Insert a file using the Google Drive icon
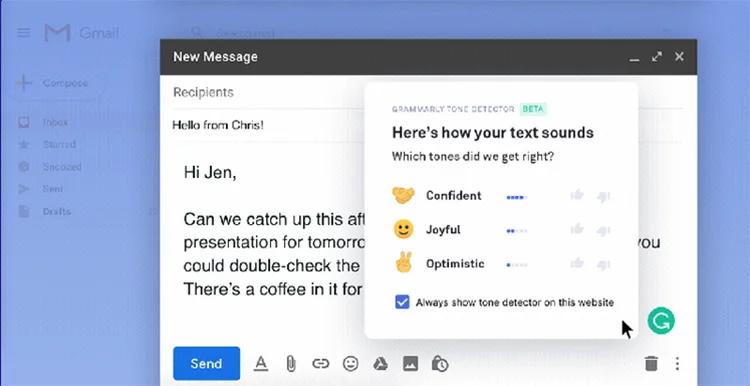Image resolution: width=750 pixels, height=386 pixels. [381, 364]
